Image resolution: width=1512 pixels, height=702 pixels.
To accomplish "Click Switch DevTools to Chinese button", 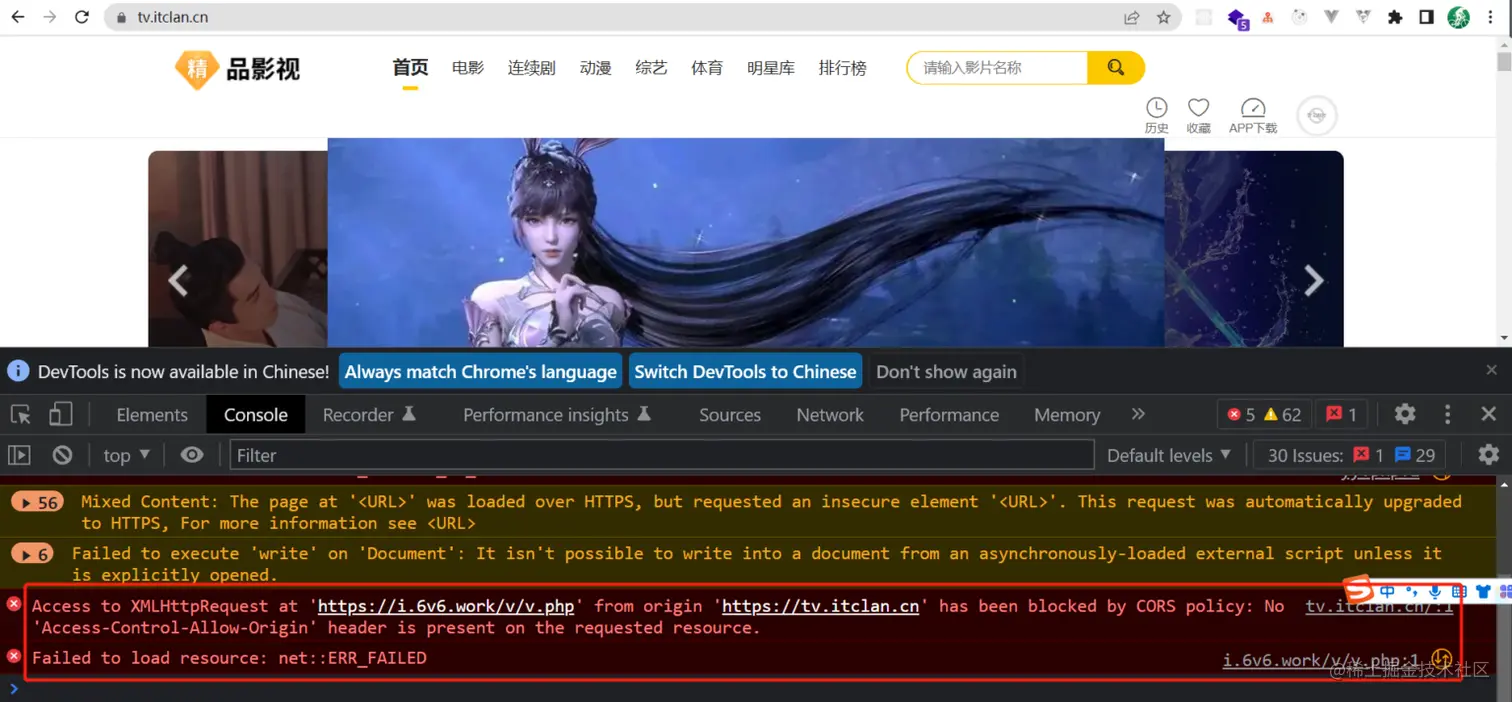I will (x=745, y=371).
